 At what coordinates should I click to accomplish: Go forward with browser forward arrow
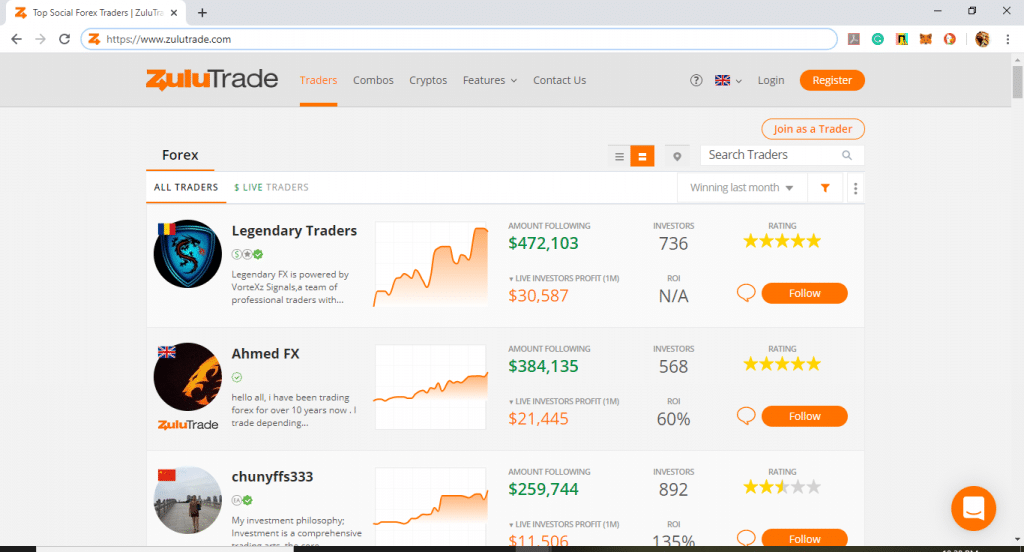[40, 39]
